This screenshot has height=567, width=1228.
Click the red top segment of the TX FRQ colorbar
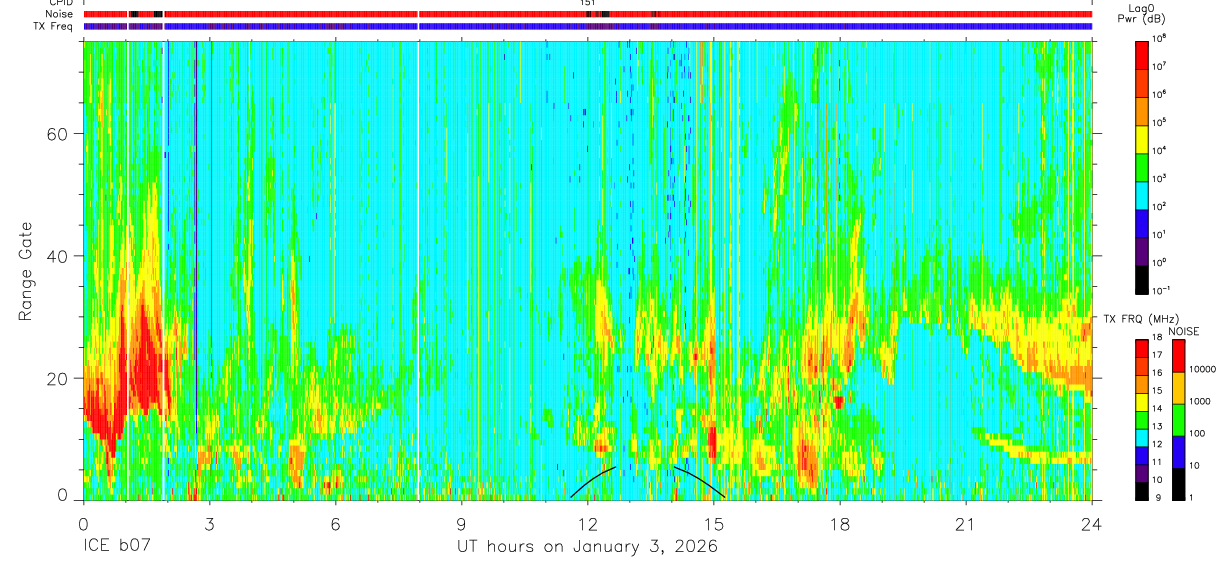click(1142, 349)
